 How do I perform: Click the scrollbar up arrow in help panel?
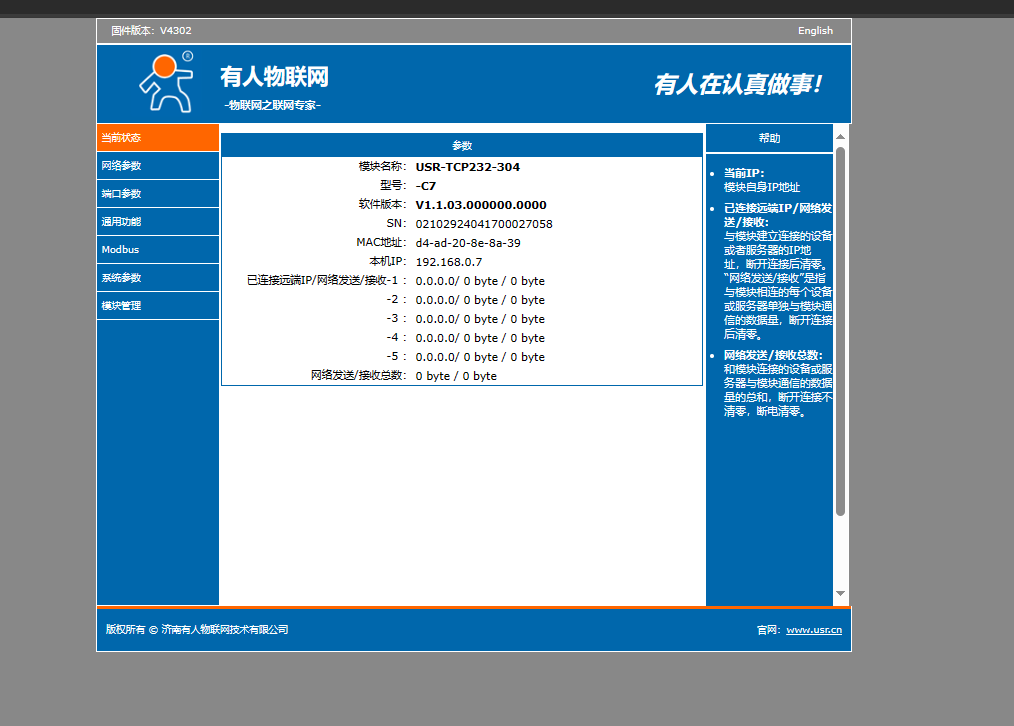[x=840, y=137]
